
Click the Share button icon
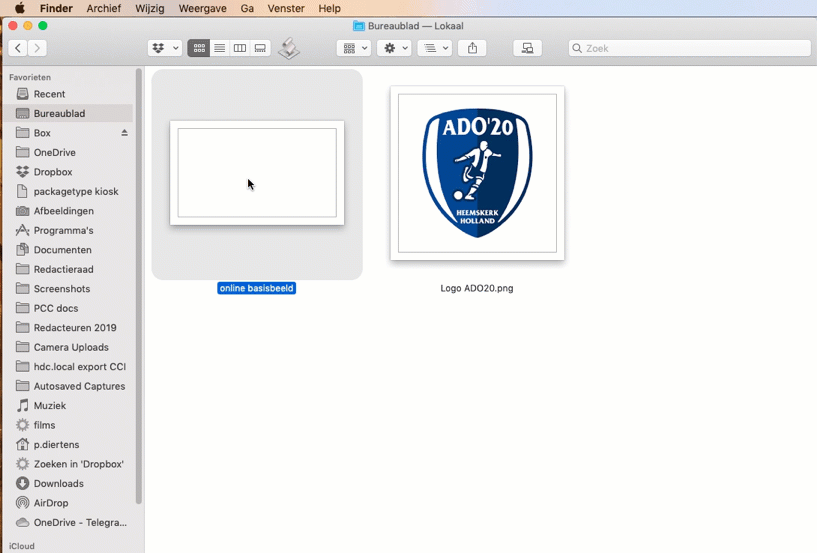pyautogui.click(x=473, y=48)
